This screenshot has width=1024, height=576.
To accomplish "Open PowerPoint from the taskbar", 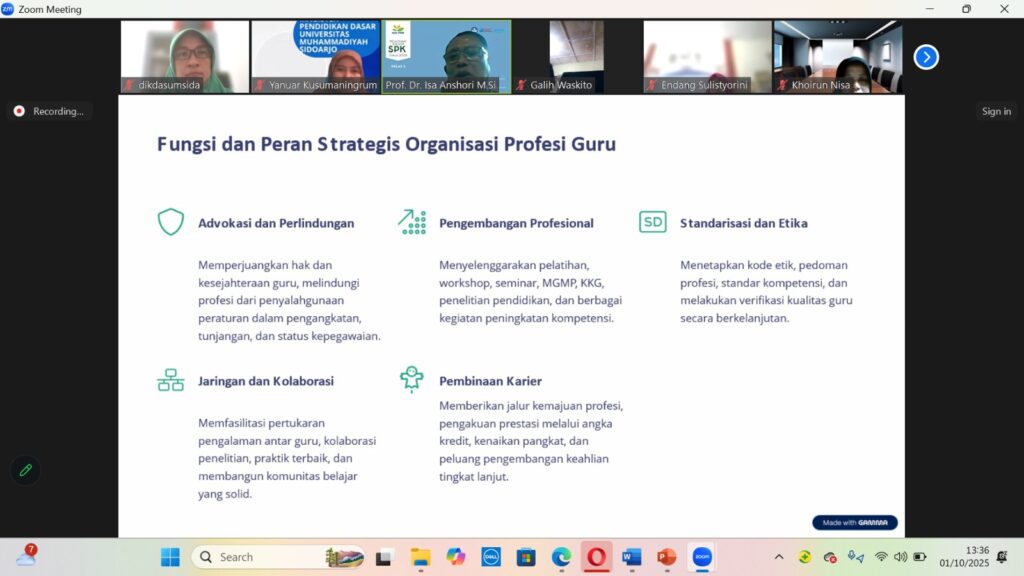I will click(666, 557).
